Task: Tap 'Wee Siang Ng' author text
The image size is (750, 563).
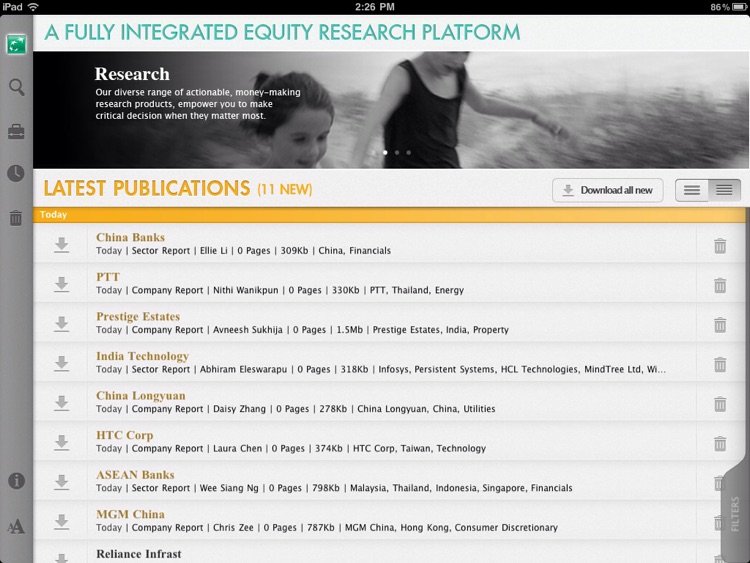Action: [x=229, y=488]
